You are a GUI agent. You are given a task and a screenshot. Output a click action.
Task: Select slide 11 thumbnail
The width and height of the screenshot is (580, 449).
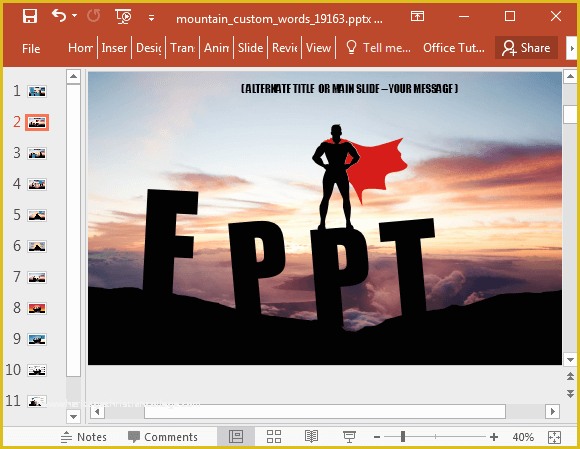[x=37, y=401]
